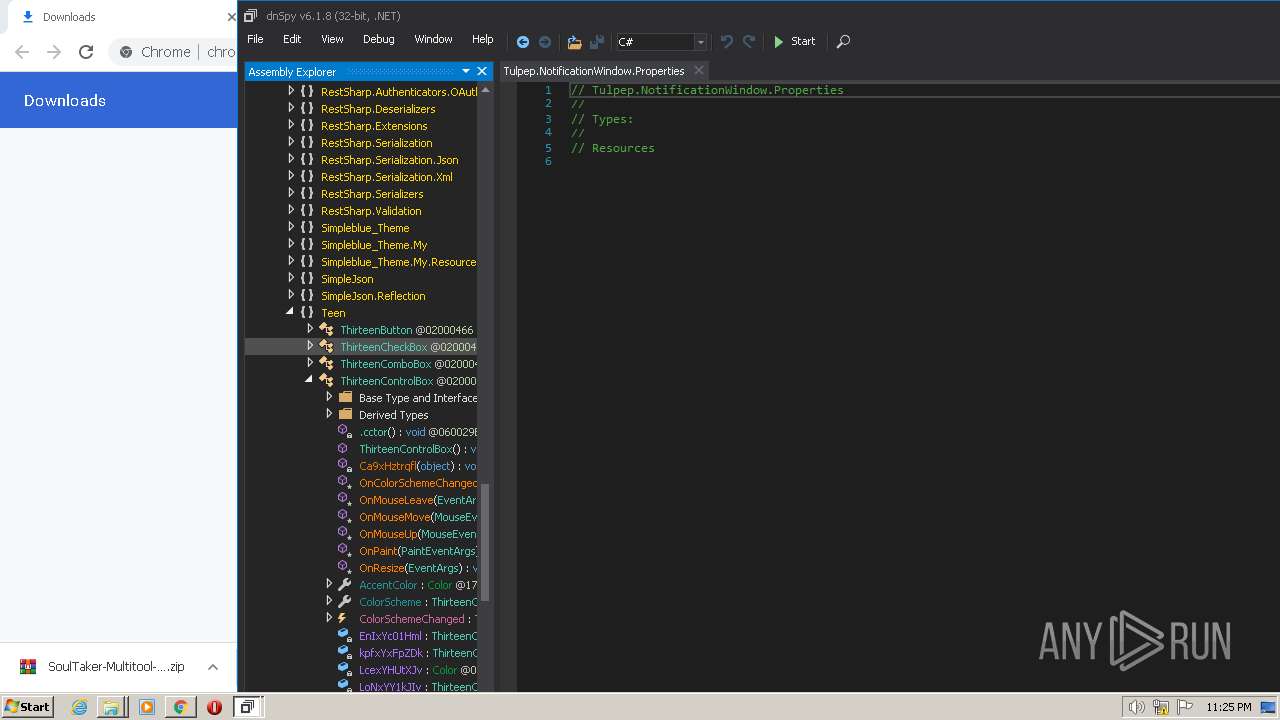Expand the Simpleblue_Theme namespace
The height and width of the screenshot is (720, 1280).
[291, 227]
